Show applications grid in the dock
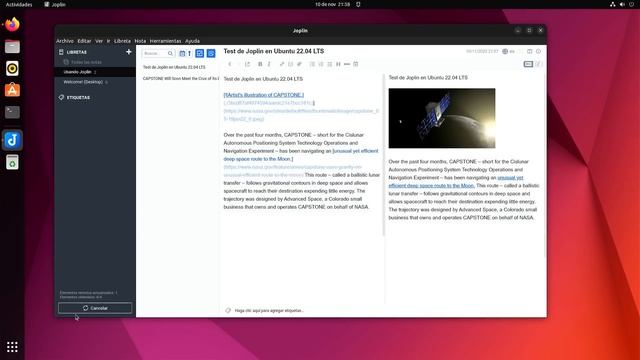 [12, 347]
